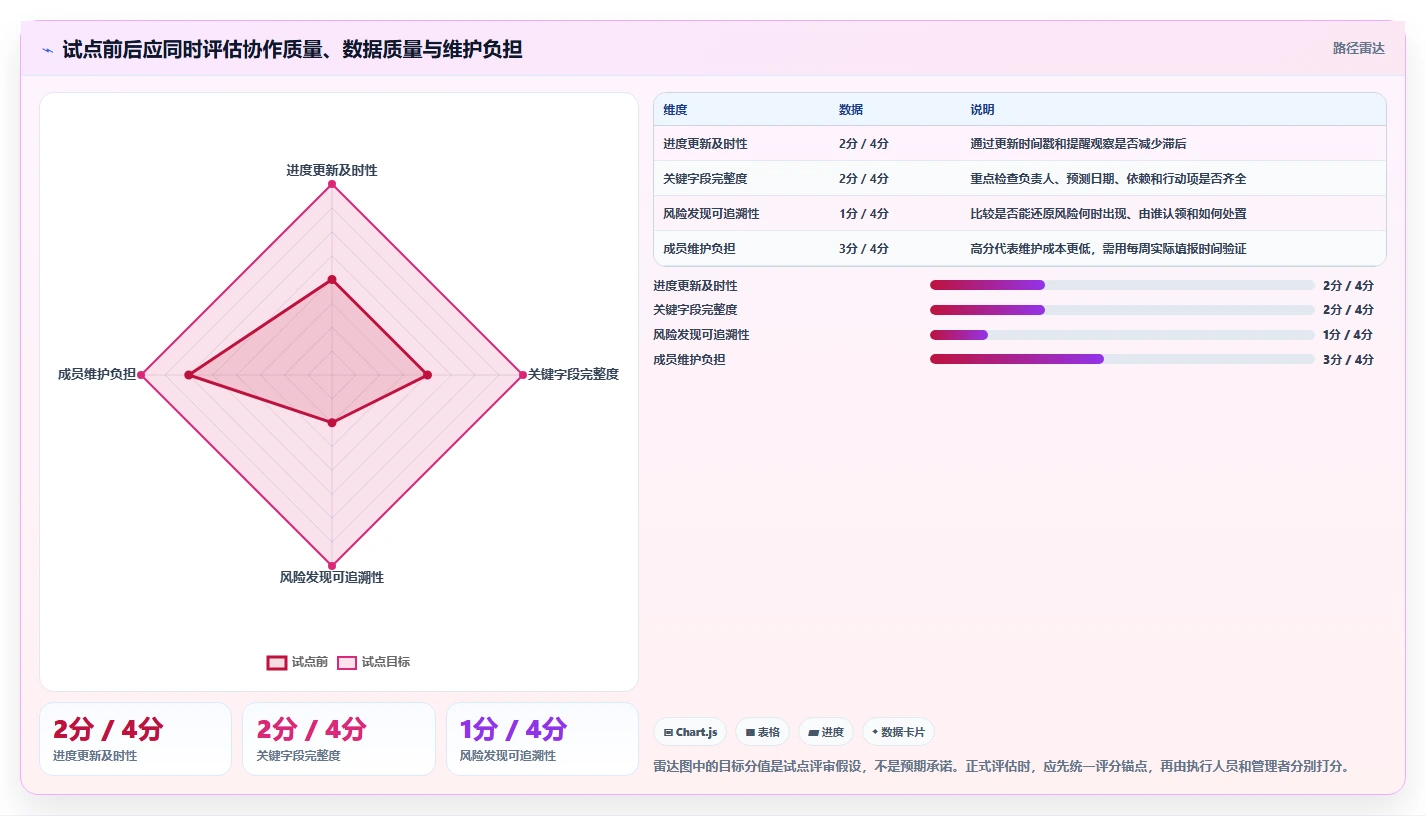Click the 进度更新及时性 progress bar
The height and width of the screenshot is (816, 1426).
1122,285
